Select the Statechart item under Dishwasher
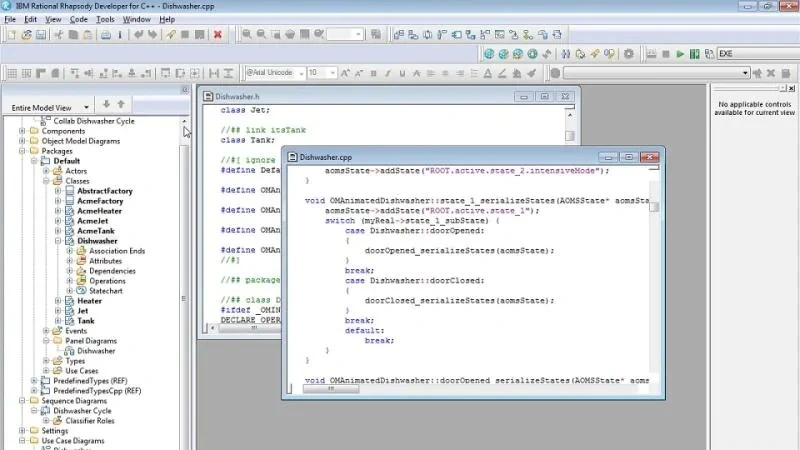 [107, 291]
